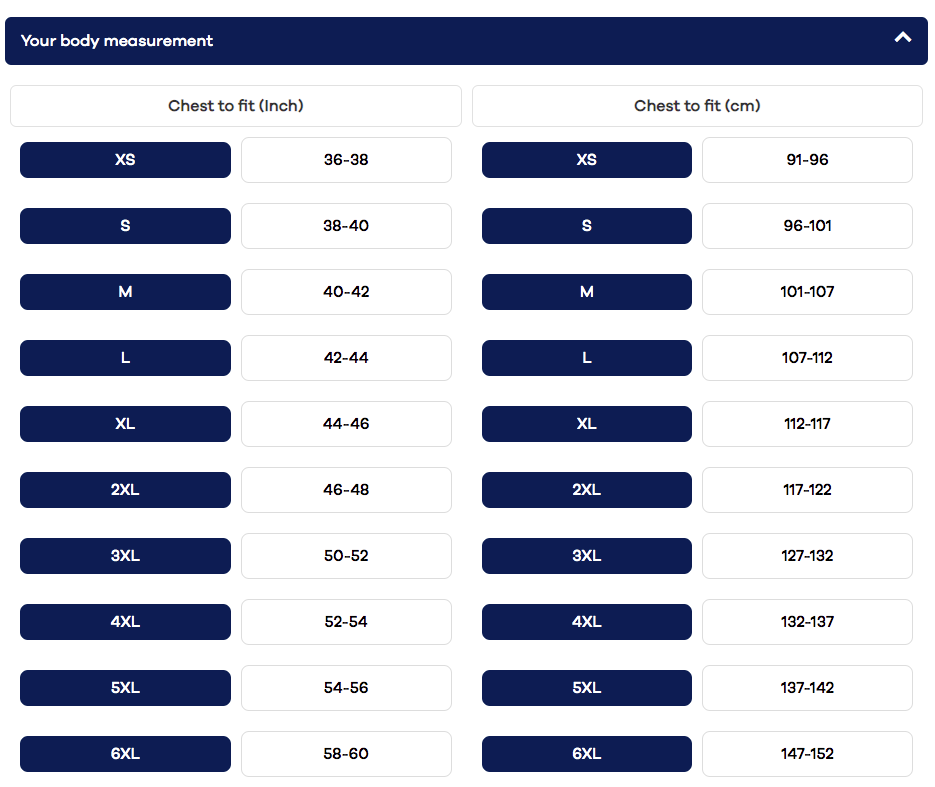Click the 42-44 inch measurement cell
The image size is (935, 787).
346,358
